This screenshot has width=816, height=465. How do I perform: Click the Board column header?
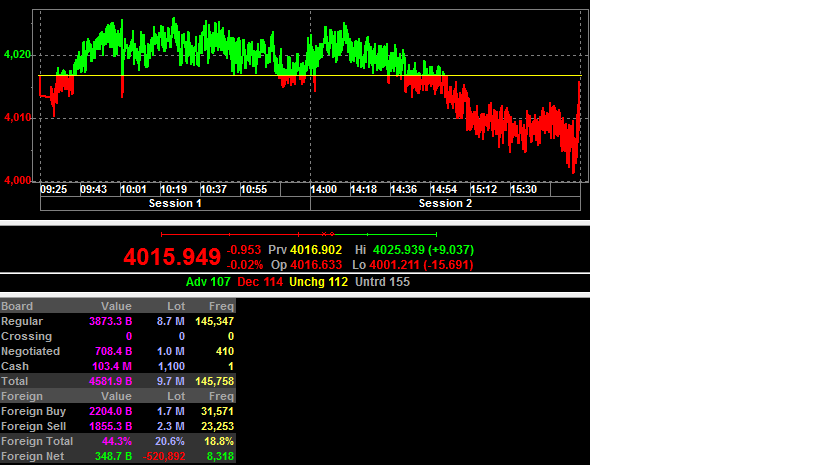tap(17, 306)
